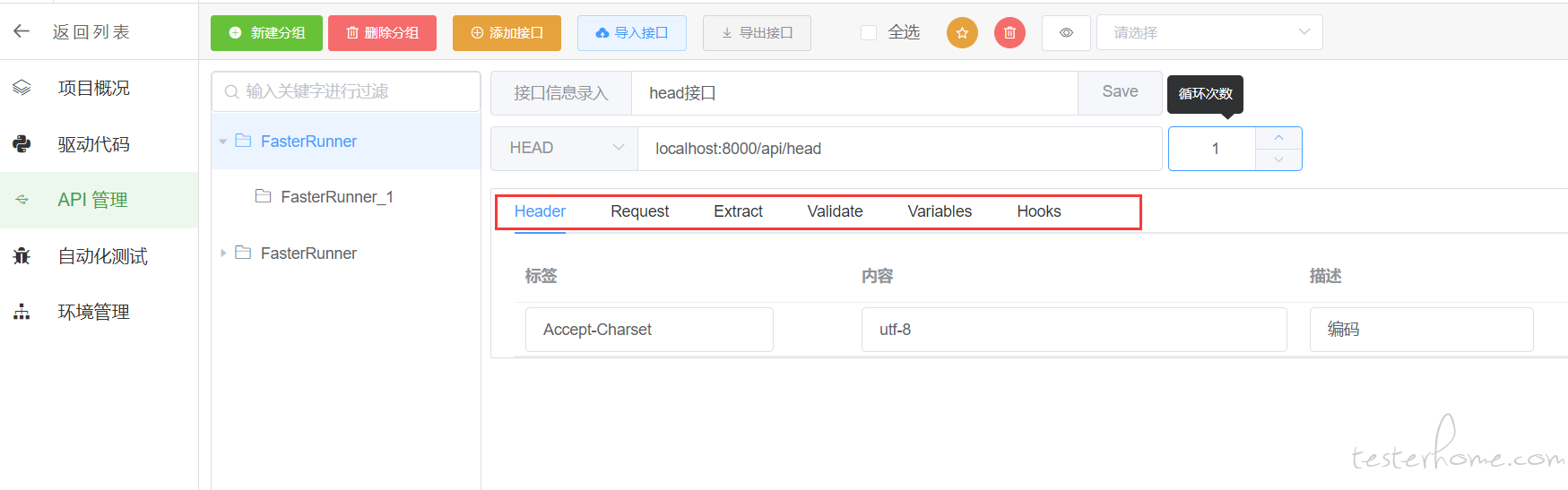Select the second FasterRunner group
The image size is (1568, 490).
click(x=308, y=254)
